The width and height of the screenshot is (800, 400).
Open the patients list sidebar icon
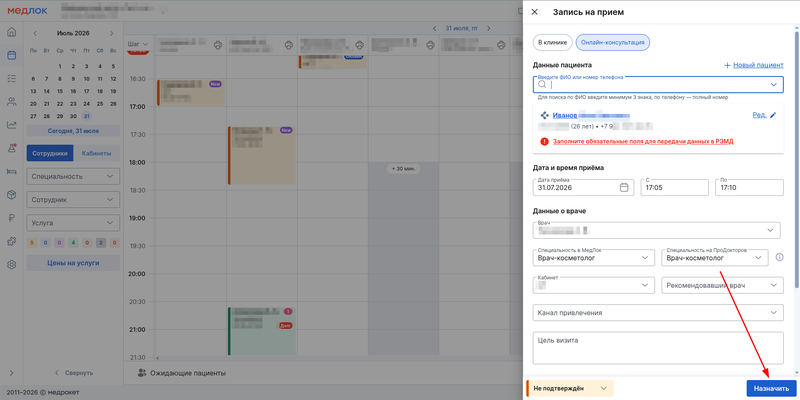(11, 102)
